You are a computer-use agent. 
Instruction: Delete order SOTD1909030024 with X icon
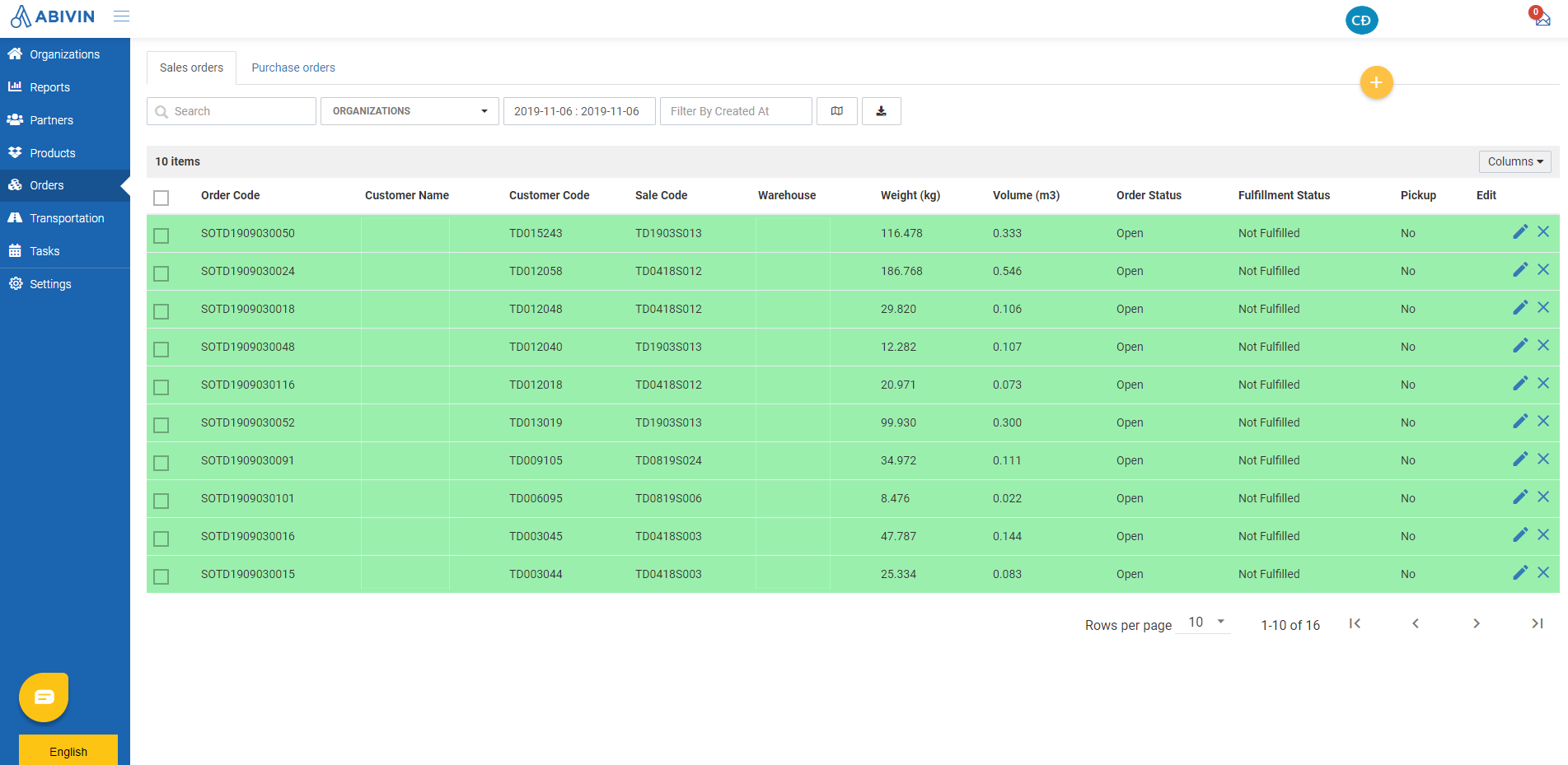(x=1543, y=270)
